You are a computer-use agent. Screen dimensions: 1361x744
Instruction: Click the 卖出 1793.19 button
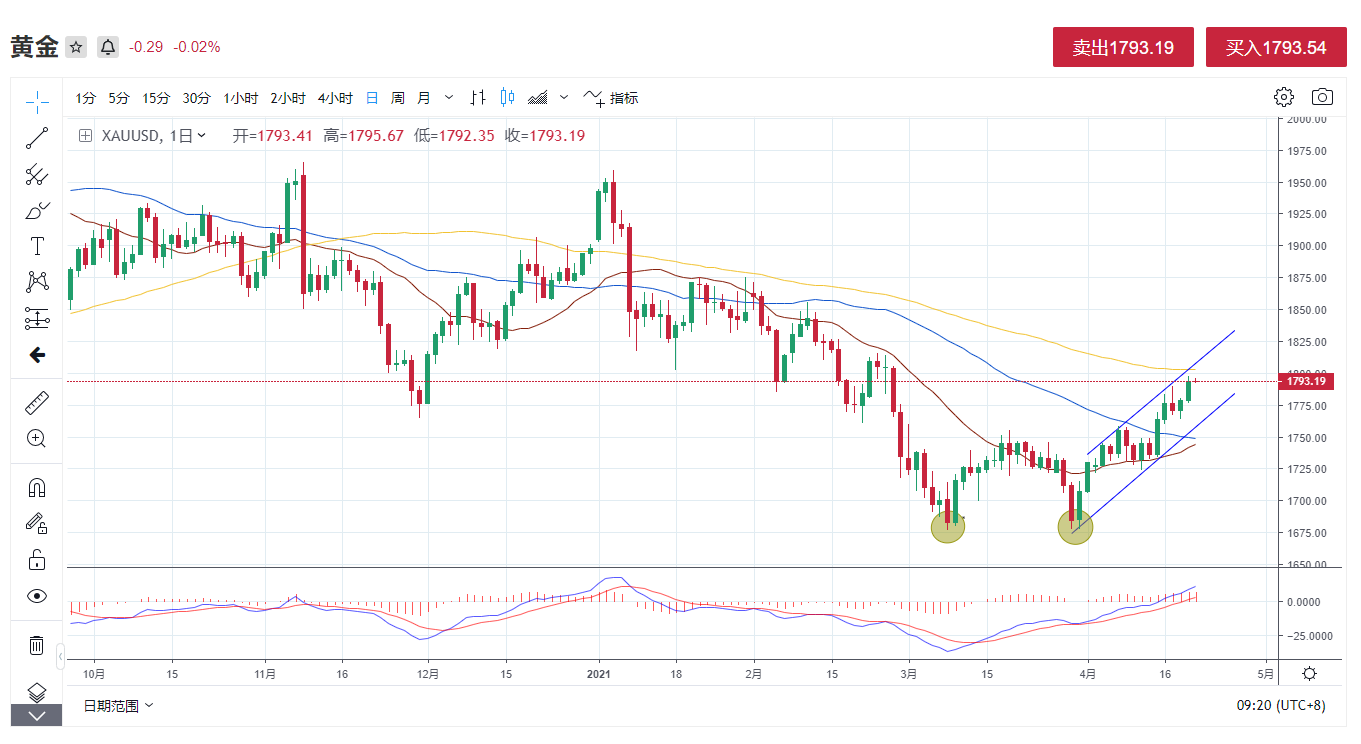[1123, 47]
